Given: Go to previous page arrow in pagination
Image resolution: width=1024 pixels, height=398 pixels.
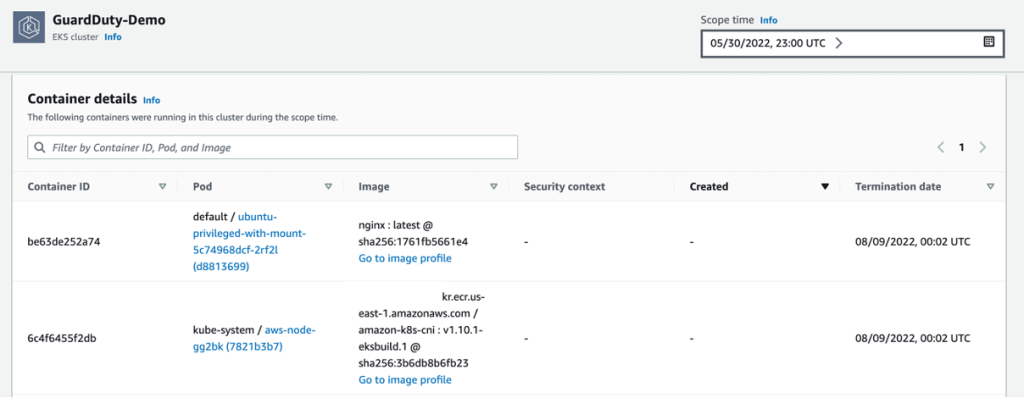Looking at the screenshot, I should pyautogui.click(x=941, y=148).
